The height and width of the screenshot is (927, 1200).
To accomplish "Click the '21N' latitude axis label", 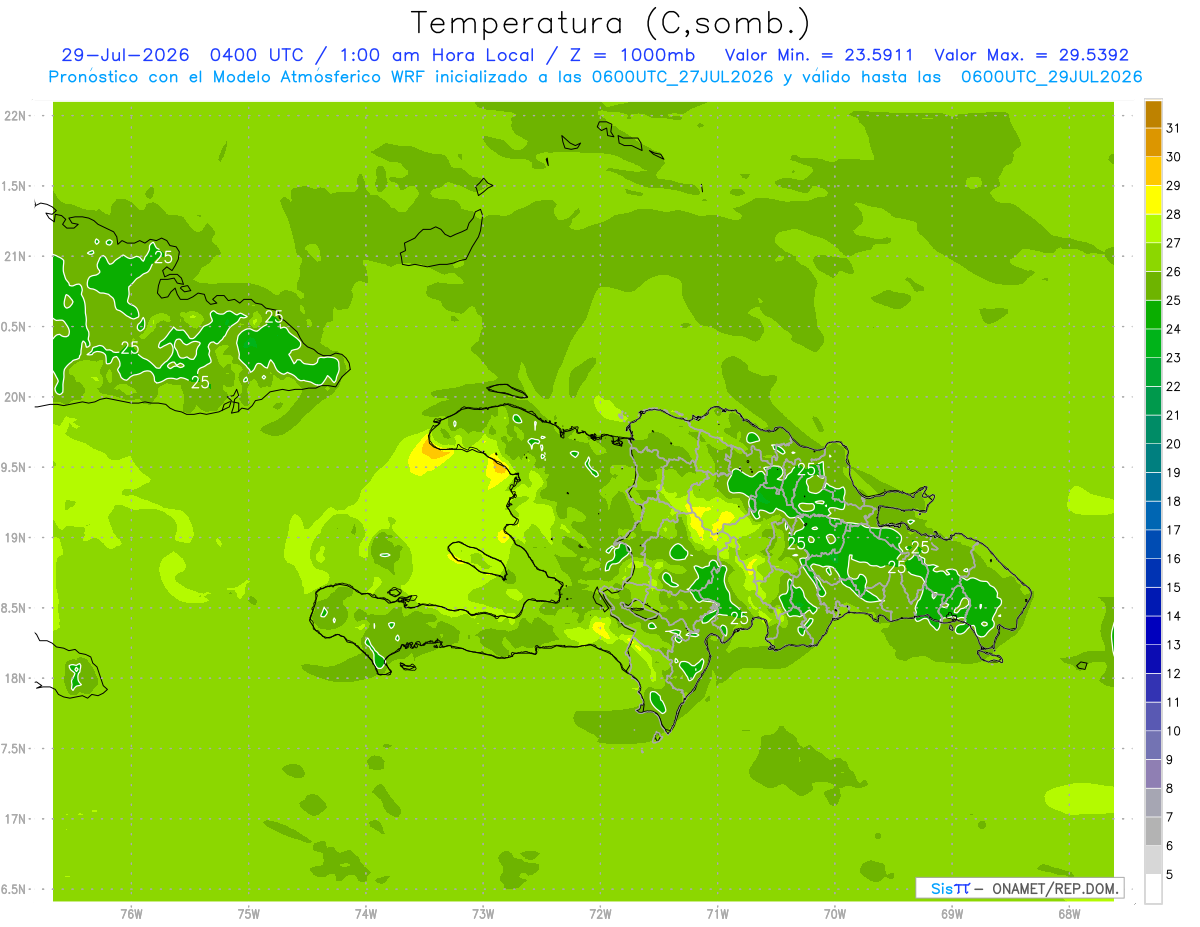I will [17, 256].
